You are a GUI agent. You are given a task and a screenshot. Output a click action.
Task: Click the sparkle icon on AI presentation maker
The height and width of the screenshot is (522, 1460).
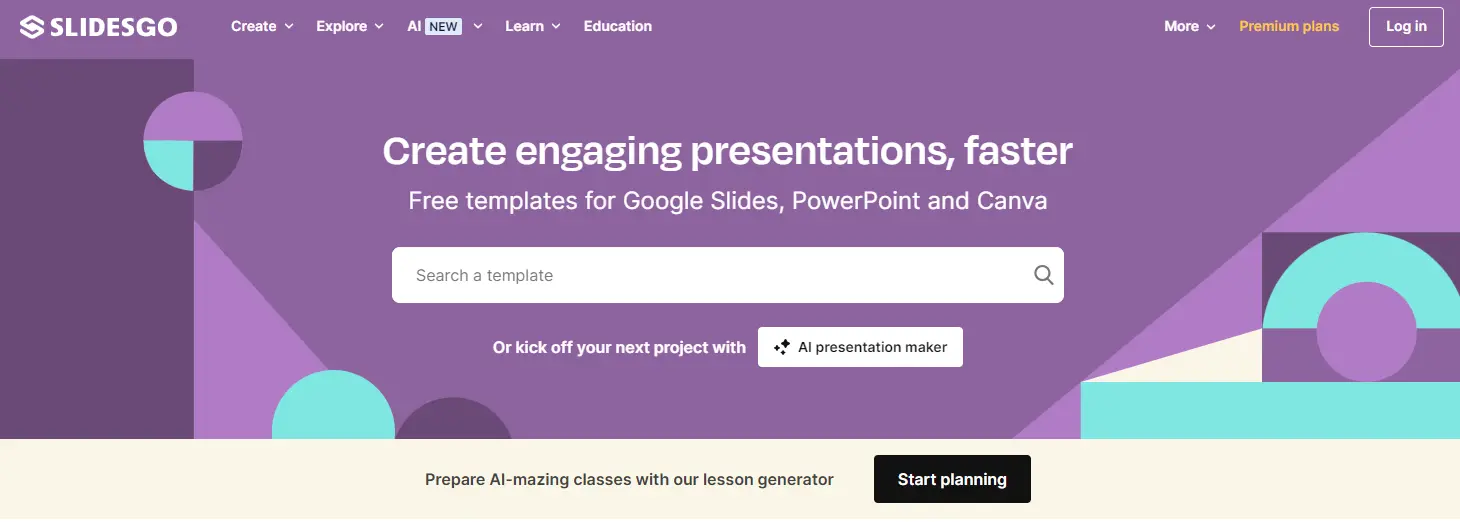(782, 347)
